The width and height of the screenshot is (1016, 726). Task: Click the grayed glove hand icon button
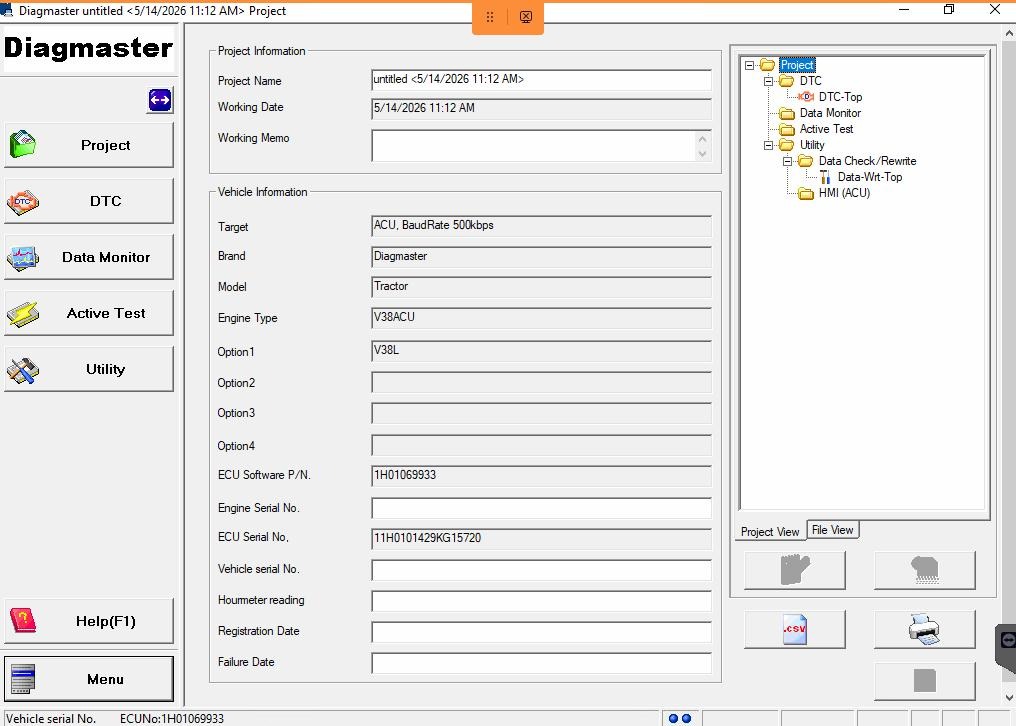tap(794, 570)
